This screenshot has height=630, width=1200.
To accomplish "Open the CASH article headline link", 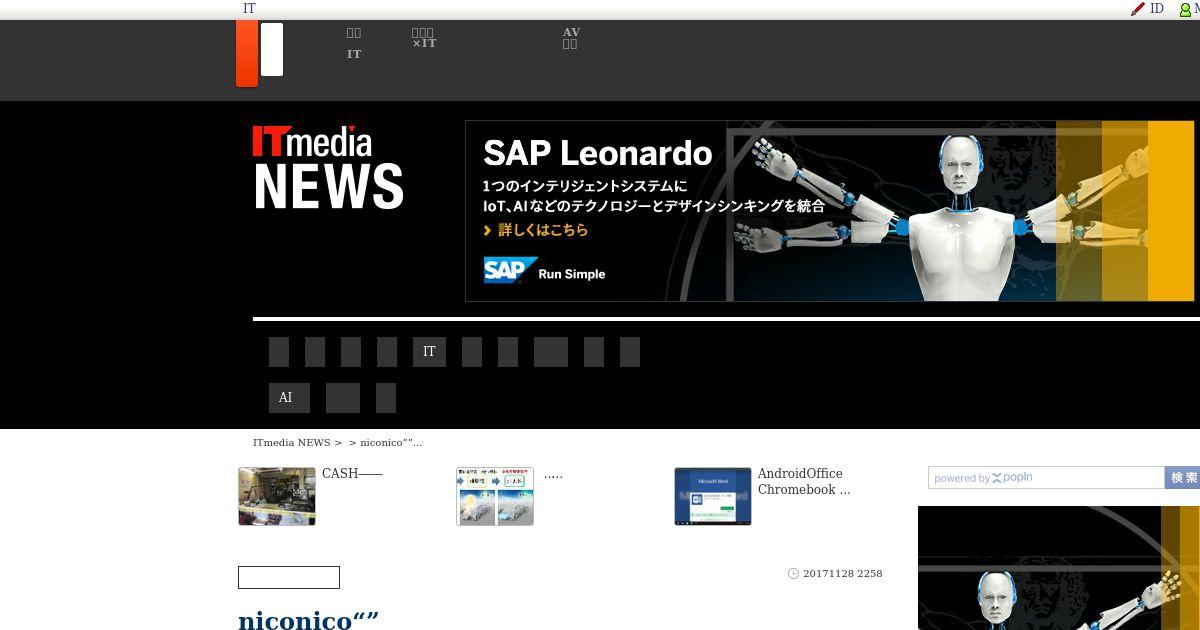I will (x=352, y=474).
